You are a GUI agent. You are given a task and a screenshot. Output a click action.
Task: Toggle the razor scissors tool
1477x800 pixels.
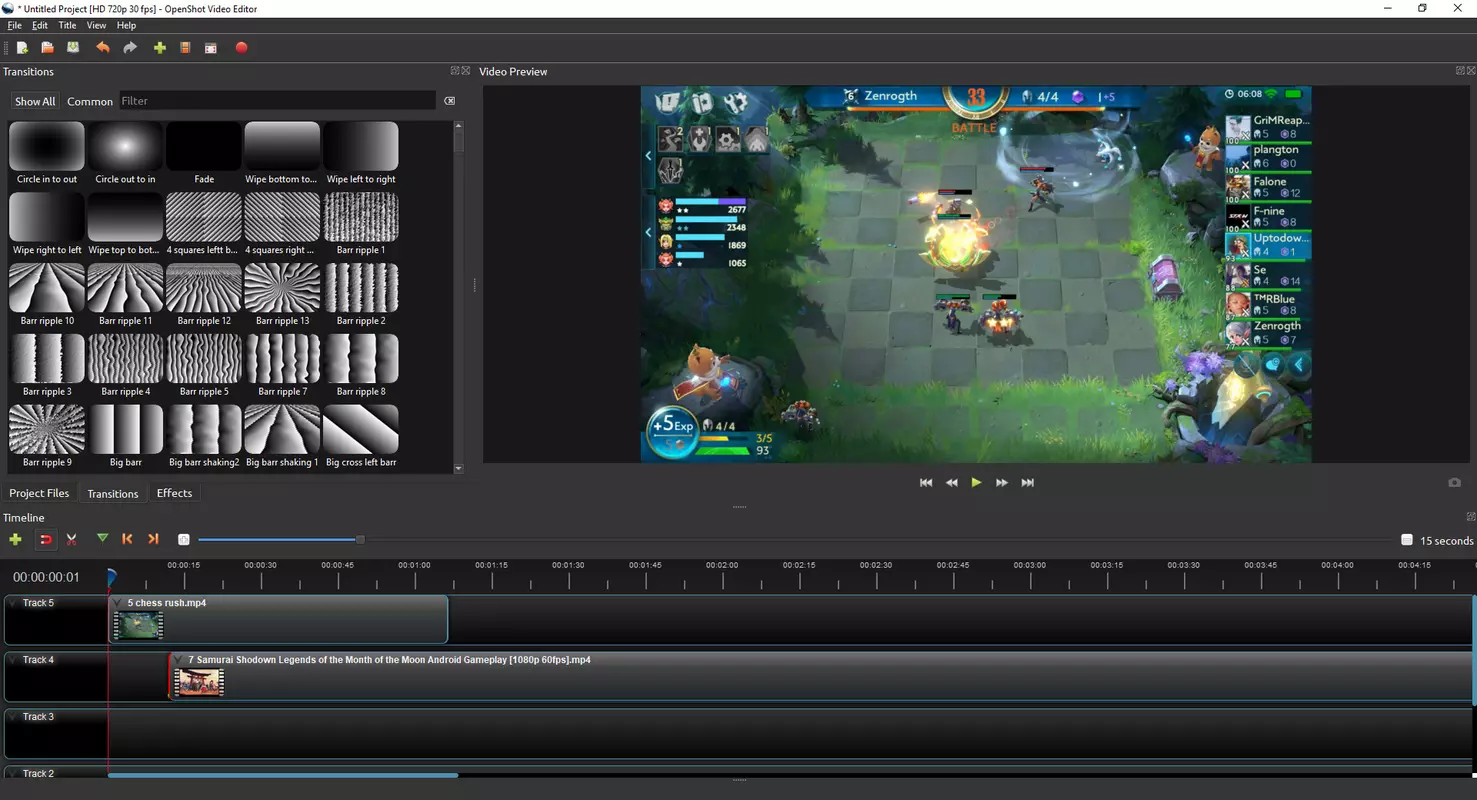[x=72, y=540]
